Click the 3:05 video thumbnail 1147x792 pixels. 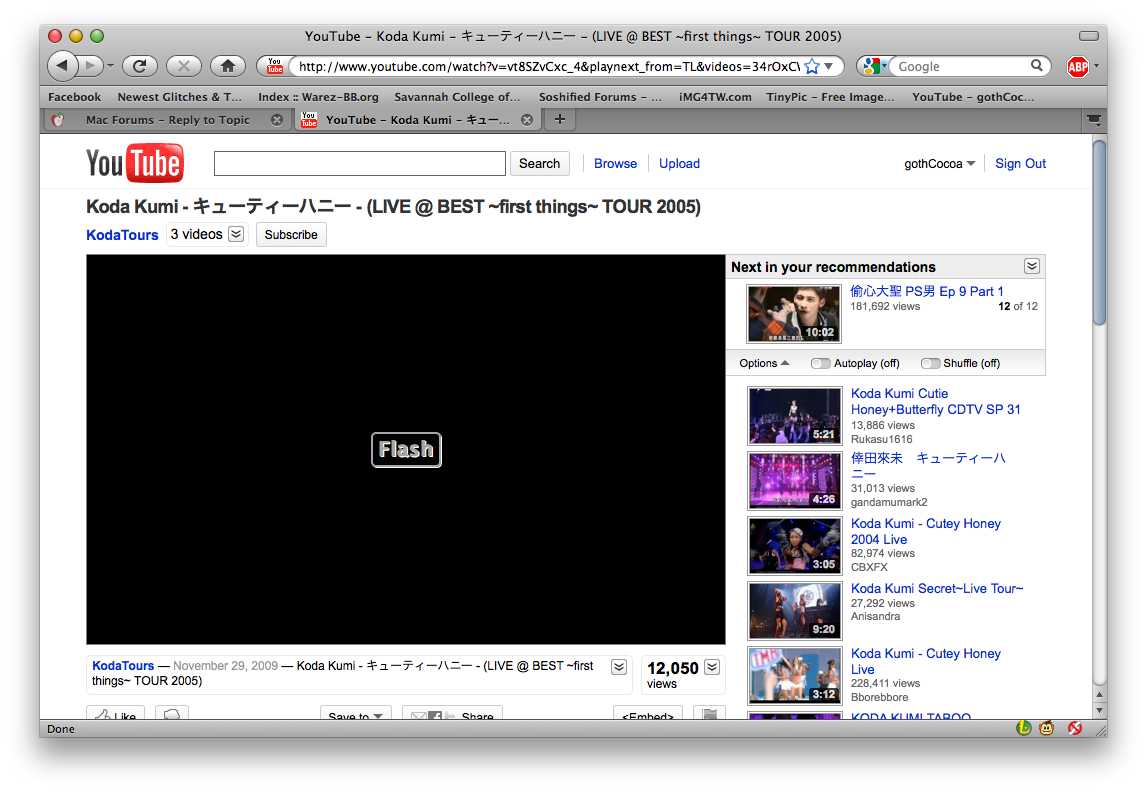pos(794,546)
